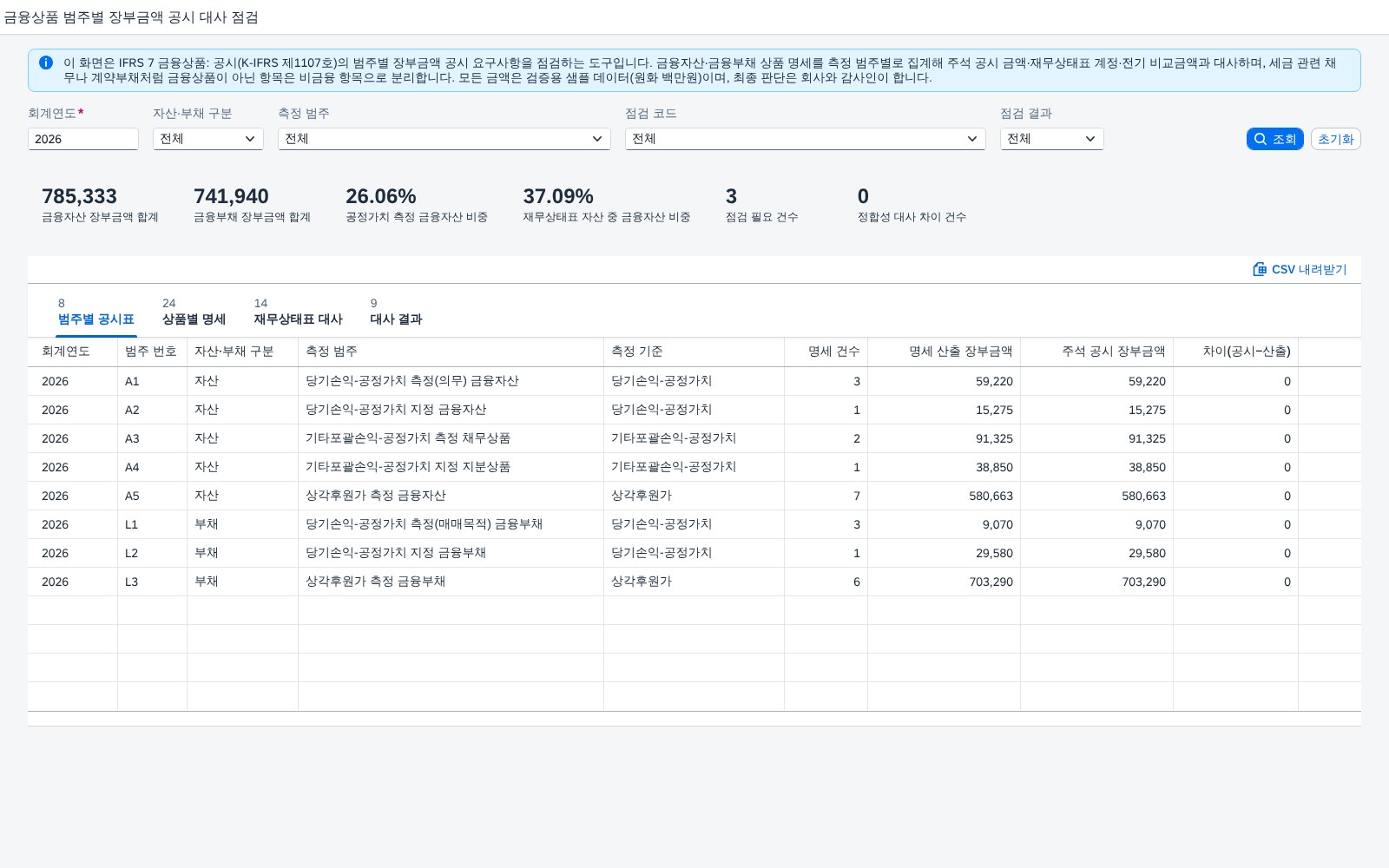
Task: Click the 당기손익-공정가치 지정 금융부채 cell
Action: [451, 553]
